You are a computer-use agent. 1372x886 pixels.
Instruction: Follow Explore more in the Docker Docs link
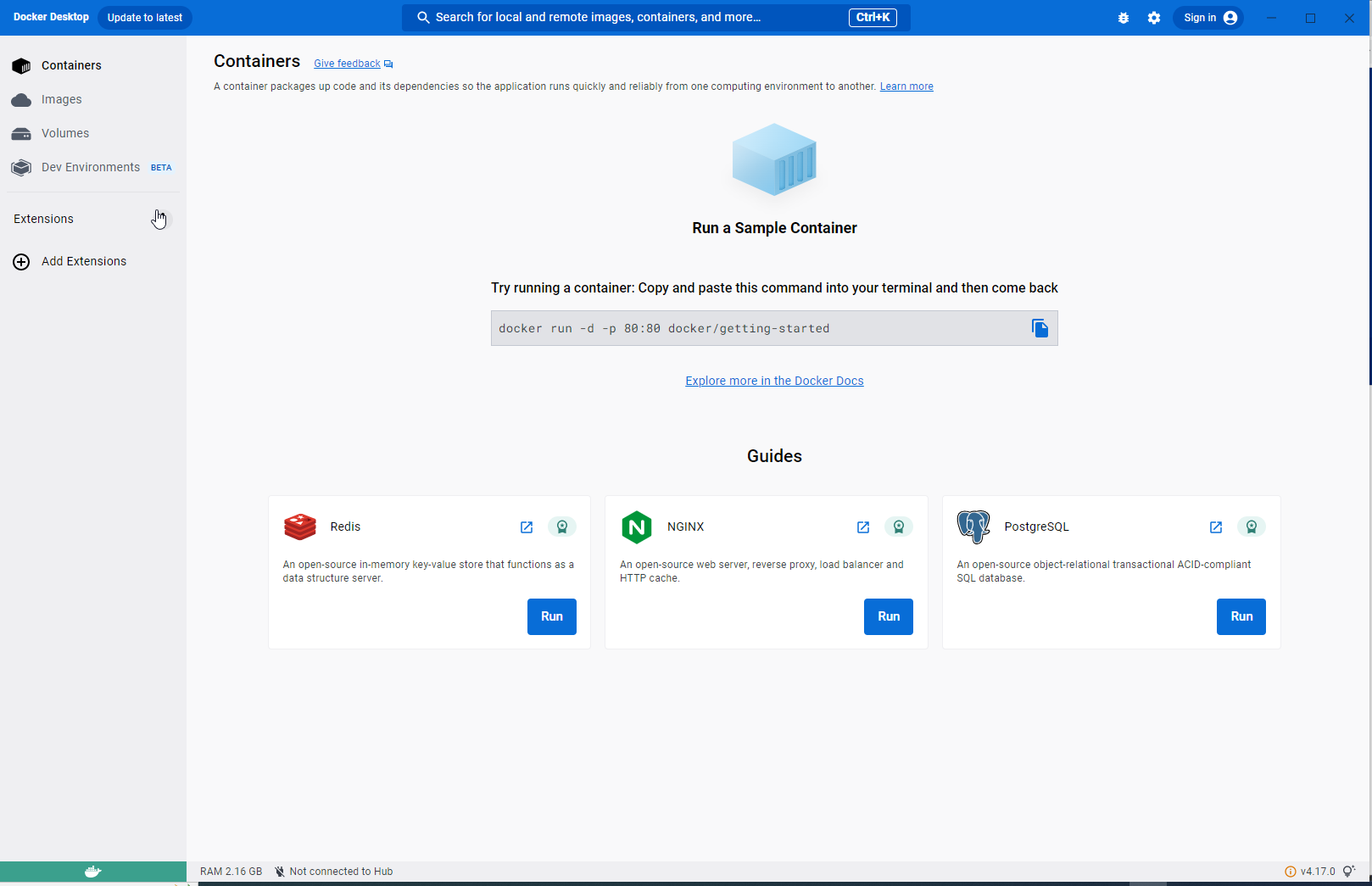[x=774, y=381]
